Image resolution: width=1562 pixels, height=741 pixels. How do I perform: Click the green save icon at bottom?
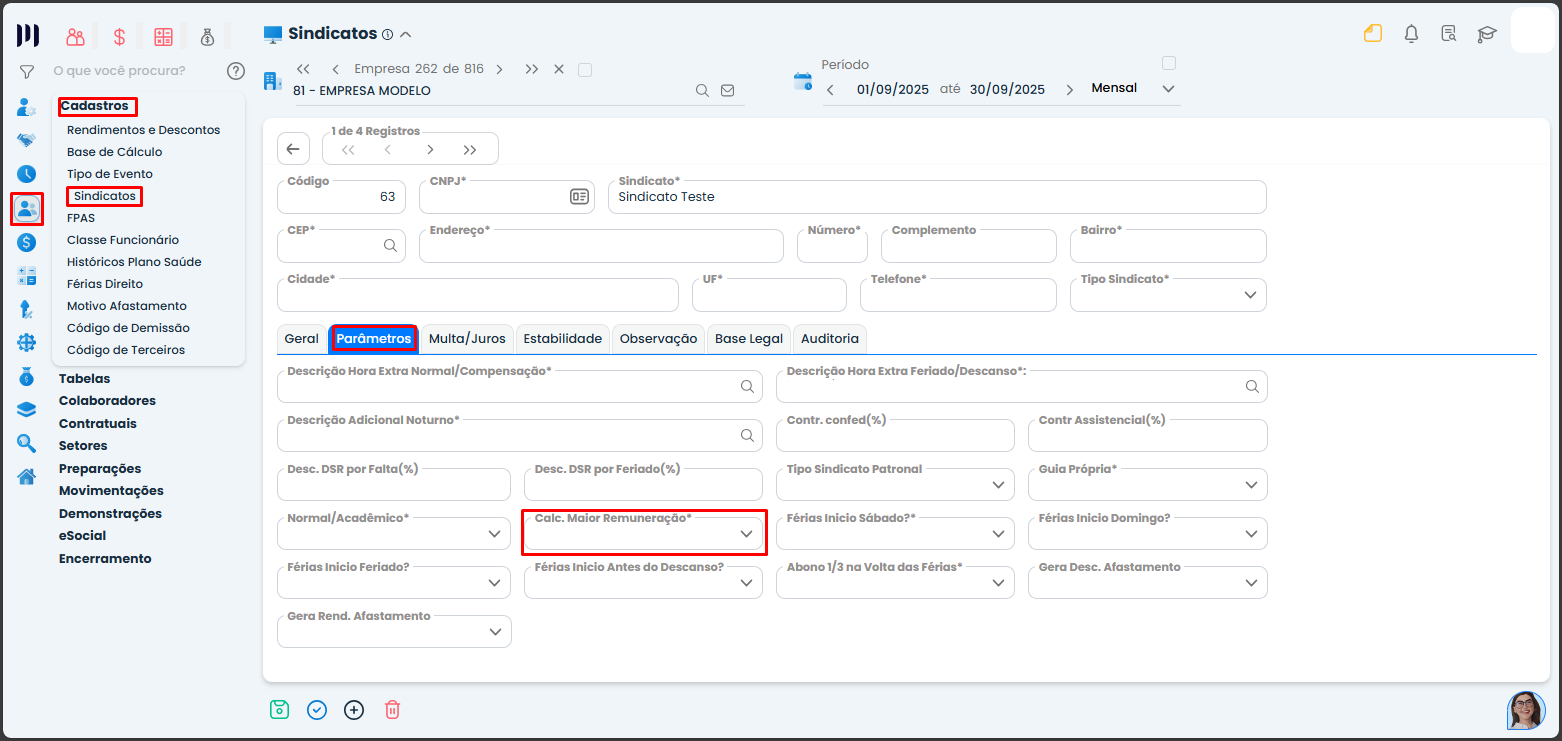[279, 710]
